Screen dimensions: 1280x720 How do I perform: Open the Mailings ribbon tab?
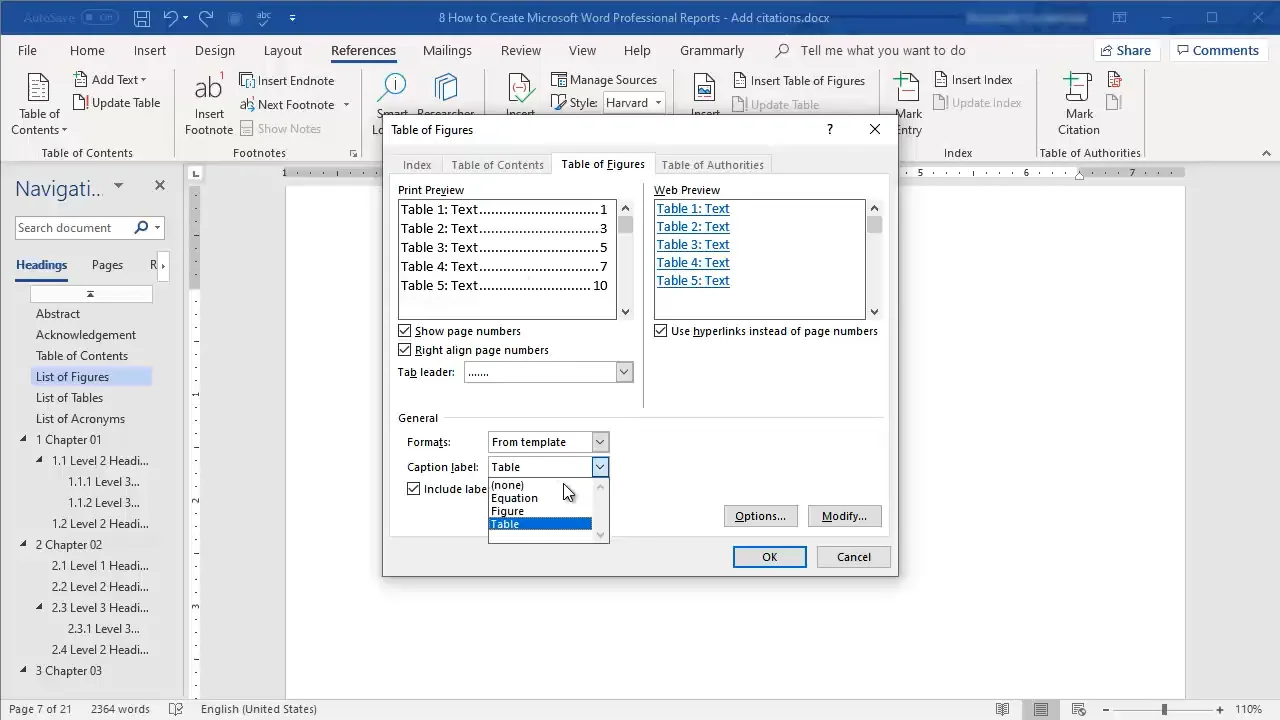click(x=447, y=50)
